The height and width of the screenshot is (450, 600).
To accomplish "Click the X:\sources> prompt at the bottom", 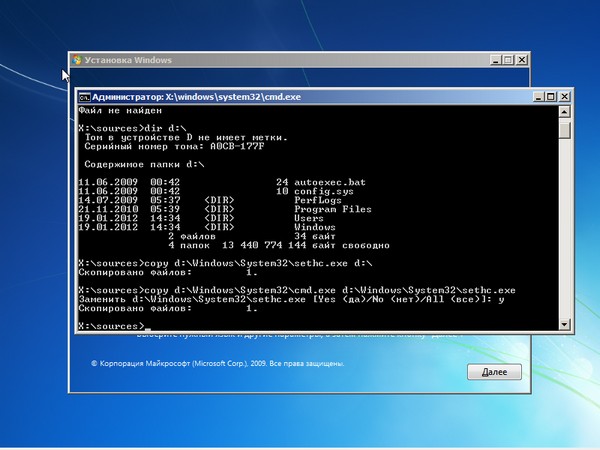I will point(110,326).
